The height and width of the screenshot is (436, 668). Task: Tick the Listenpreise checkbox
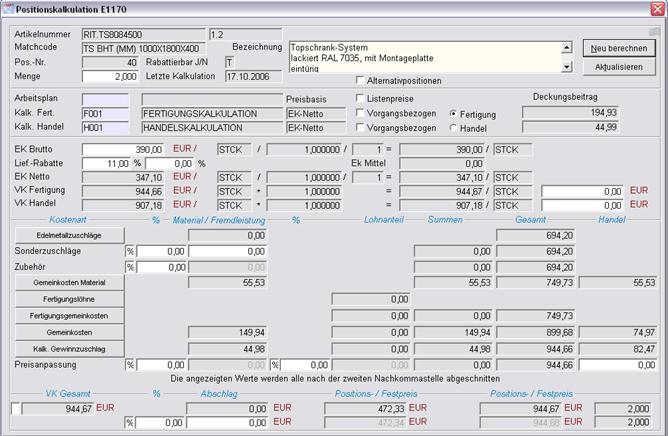point(361,97)
